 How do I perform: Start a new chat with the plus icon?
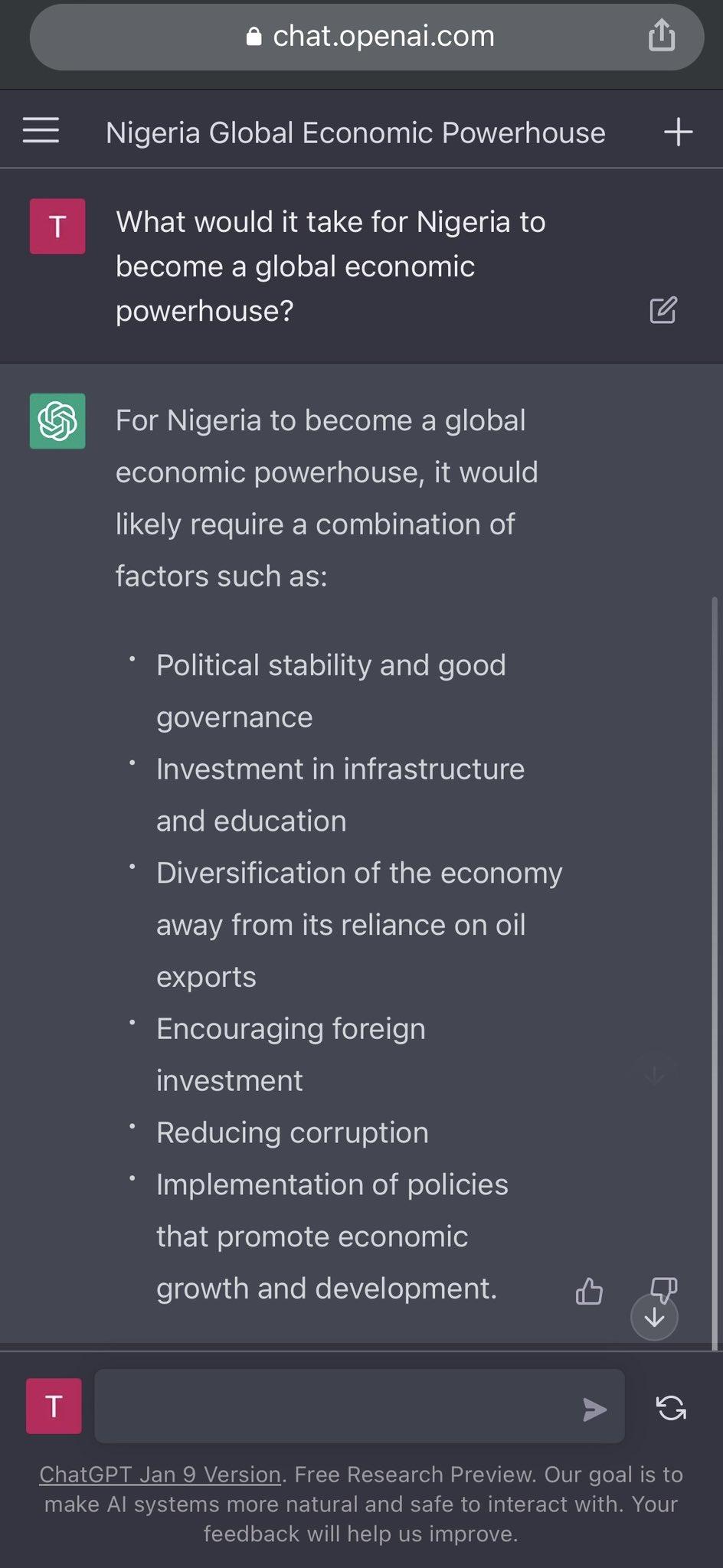[x=677, y=130]
